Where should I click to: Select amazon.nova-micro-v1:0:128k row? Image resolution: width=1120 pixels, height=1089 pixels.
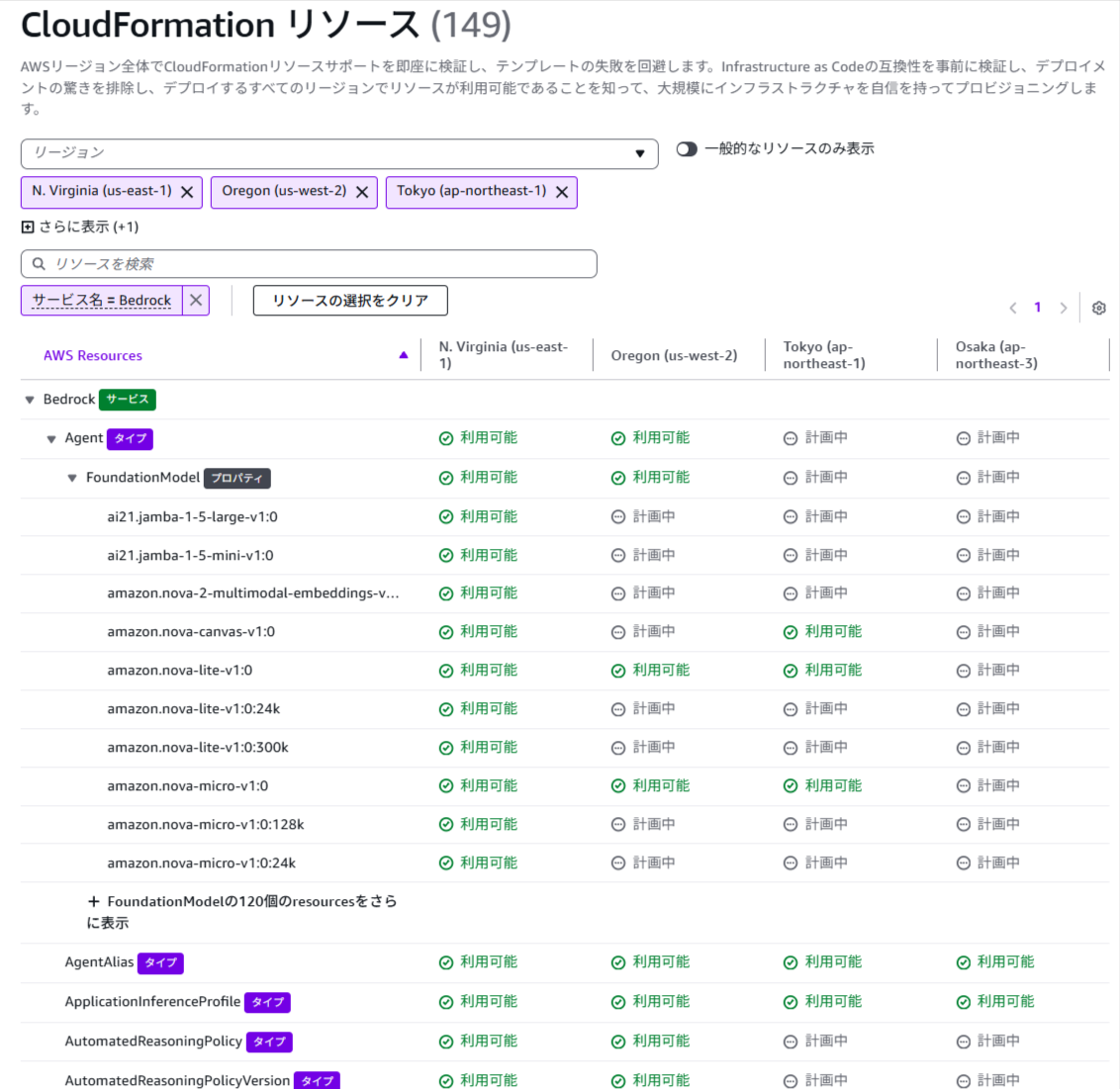tap(565, 825)
